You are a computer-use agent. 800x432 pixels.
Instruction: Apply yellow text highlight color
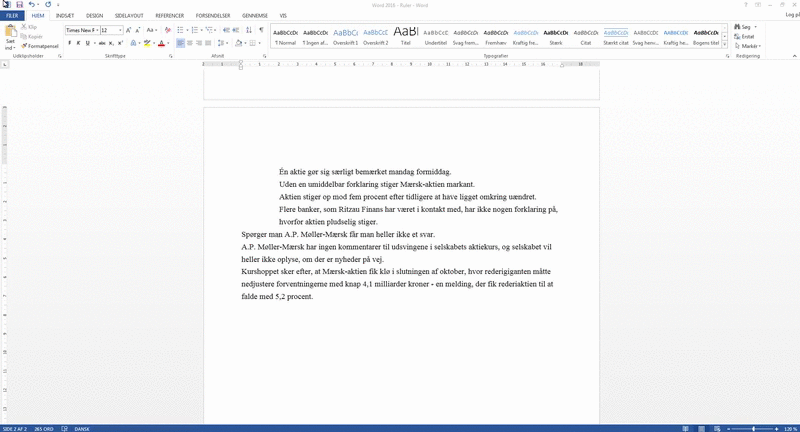tap(147, 44)
